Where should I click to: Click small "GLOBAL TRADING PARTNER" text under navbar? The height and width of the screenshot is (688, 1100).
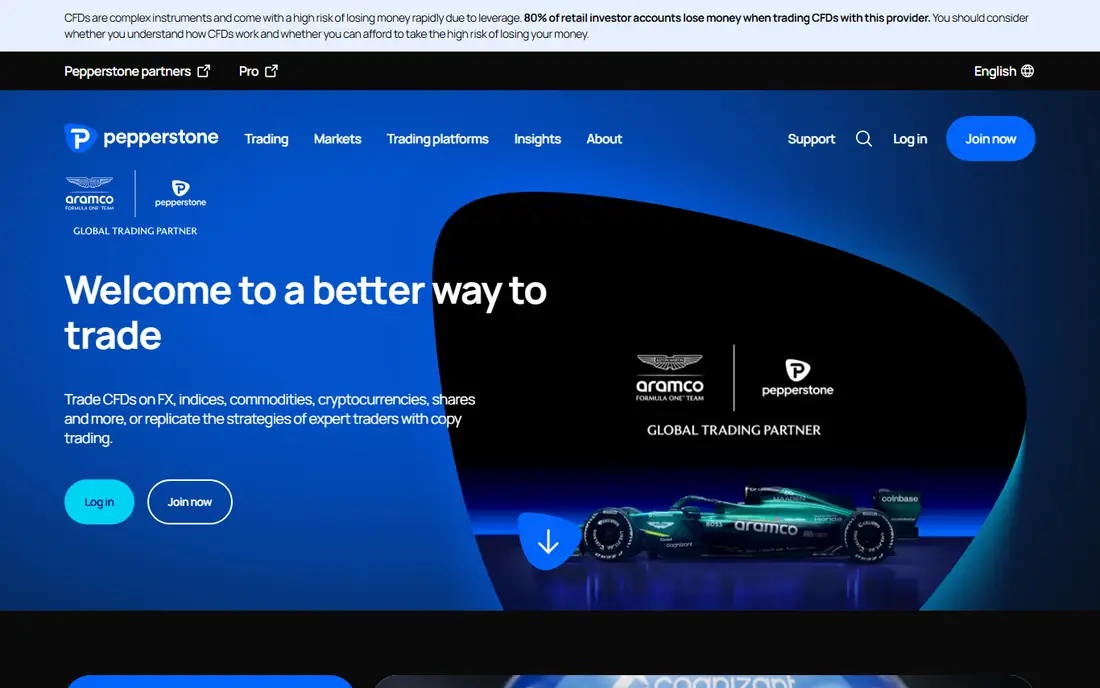pos(135,231)
